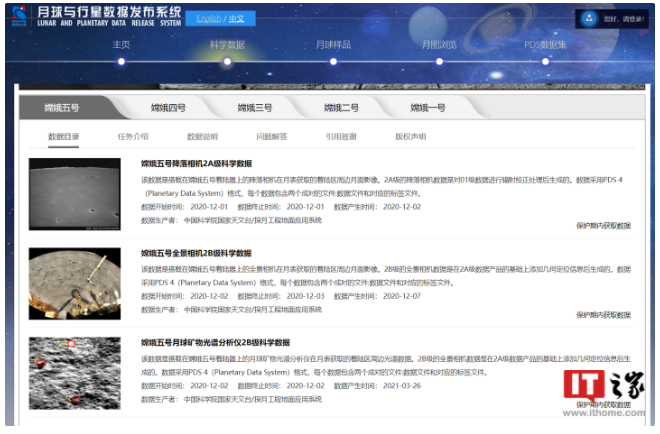Open the 科学数据 navigation menu
The height and width of the screenshot is (434, 660).
(x=227, y=45)
